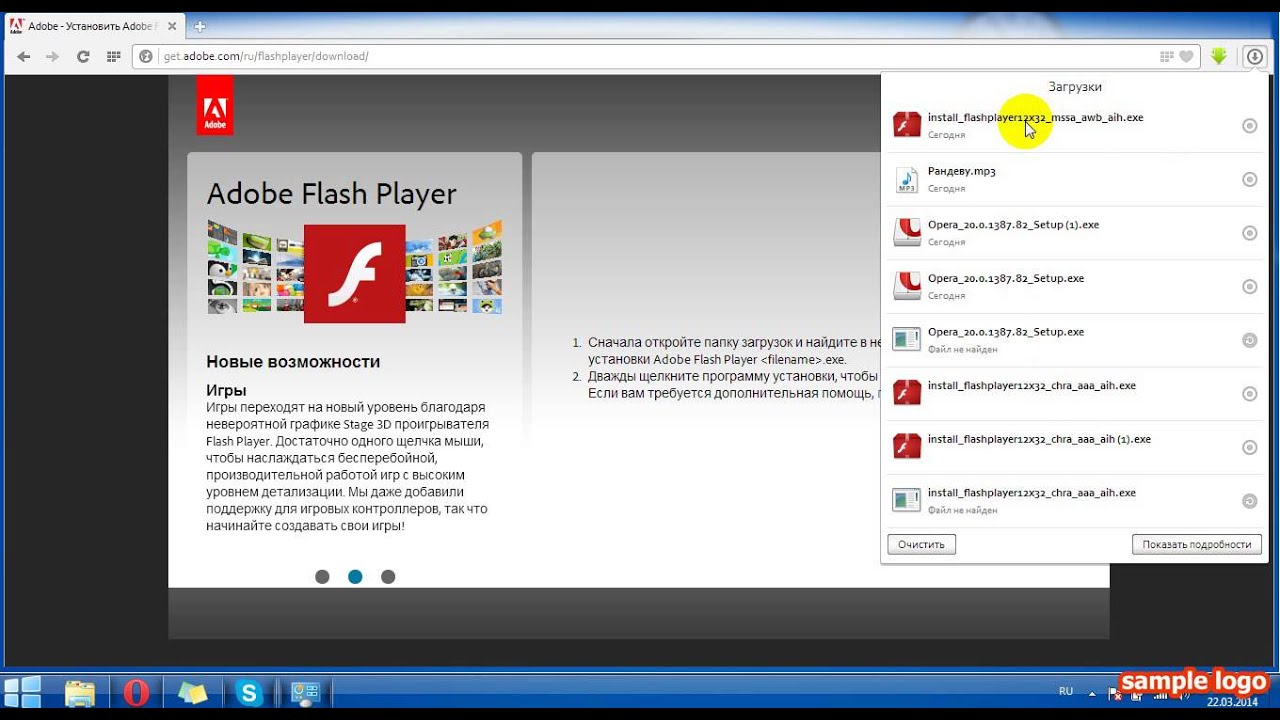Go back with the browser back arrow

pos(23,56)
